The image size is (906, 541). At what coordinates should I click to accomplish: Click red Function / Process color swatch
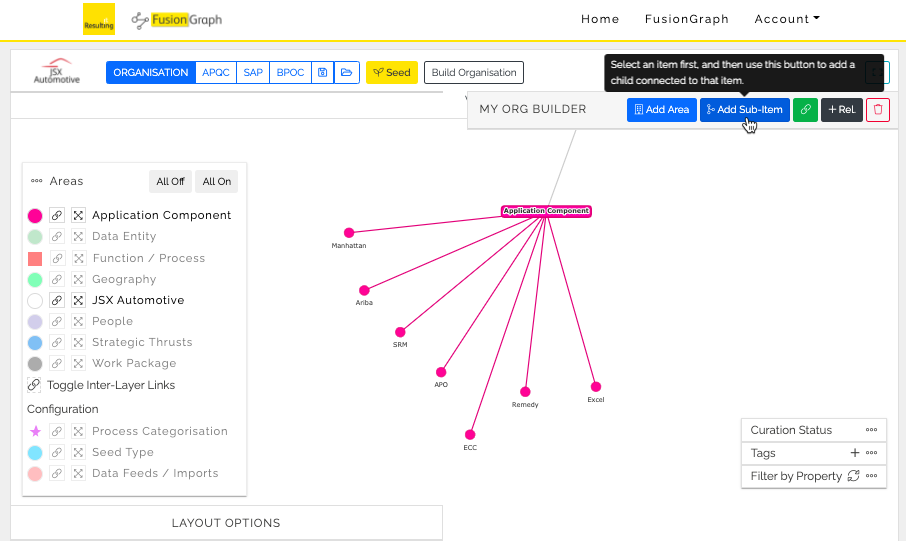tap(35, 258)
